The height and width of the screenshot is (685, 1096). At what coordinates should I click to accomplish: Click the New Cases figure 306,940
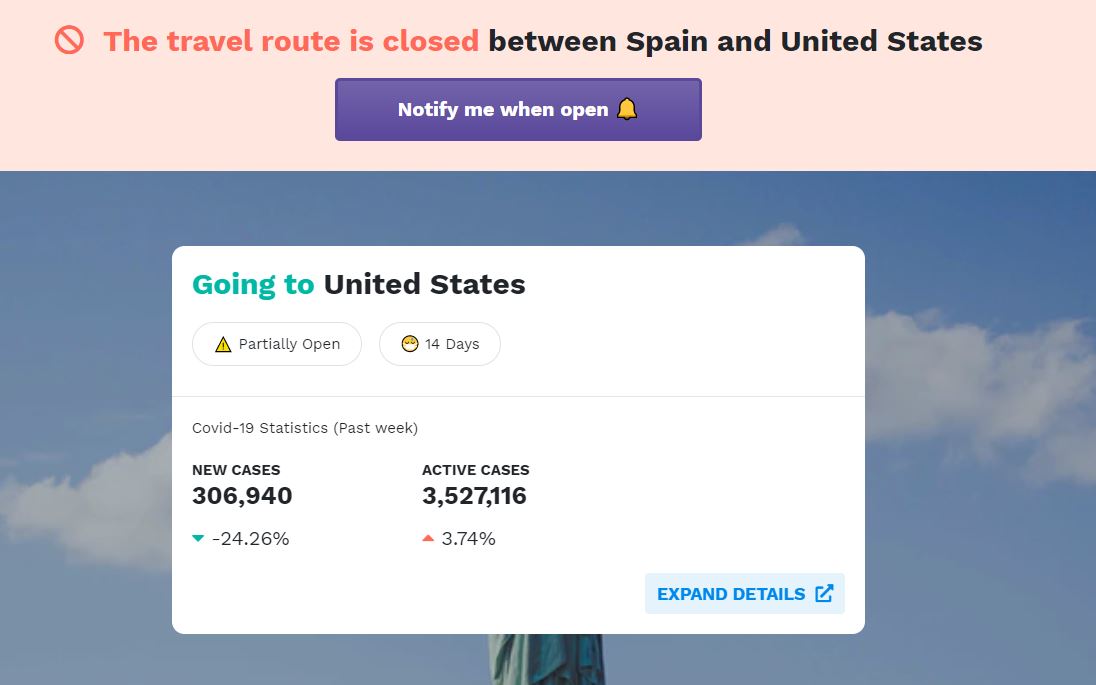[242, 496]
